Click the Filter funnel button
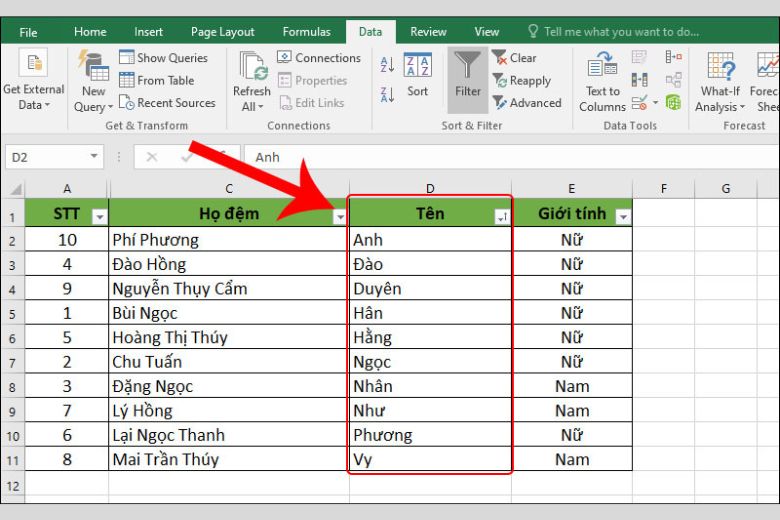 pos(468,80)
